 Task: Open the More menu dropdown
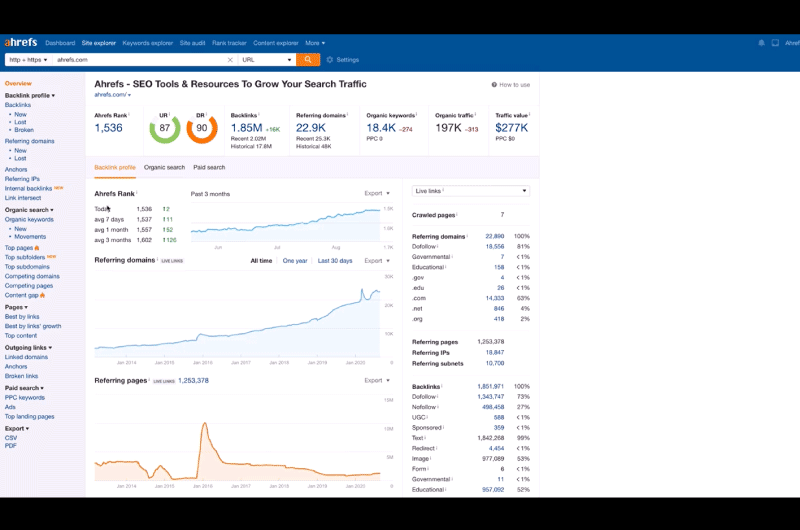click(315, 43)
